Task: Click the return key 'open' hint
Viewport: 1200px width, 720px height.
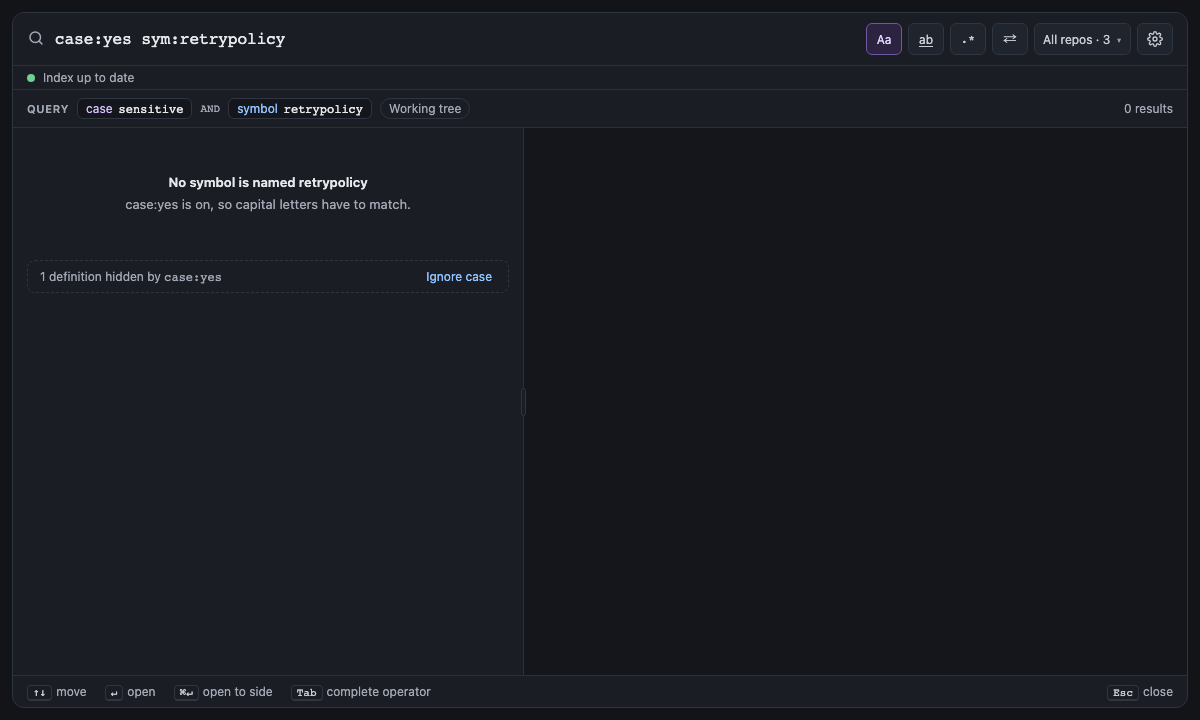Action: (130, 692)
